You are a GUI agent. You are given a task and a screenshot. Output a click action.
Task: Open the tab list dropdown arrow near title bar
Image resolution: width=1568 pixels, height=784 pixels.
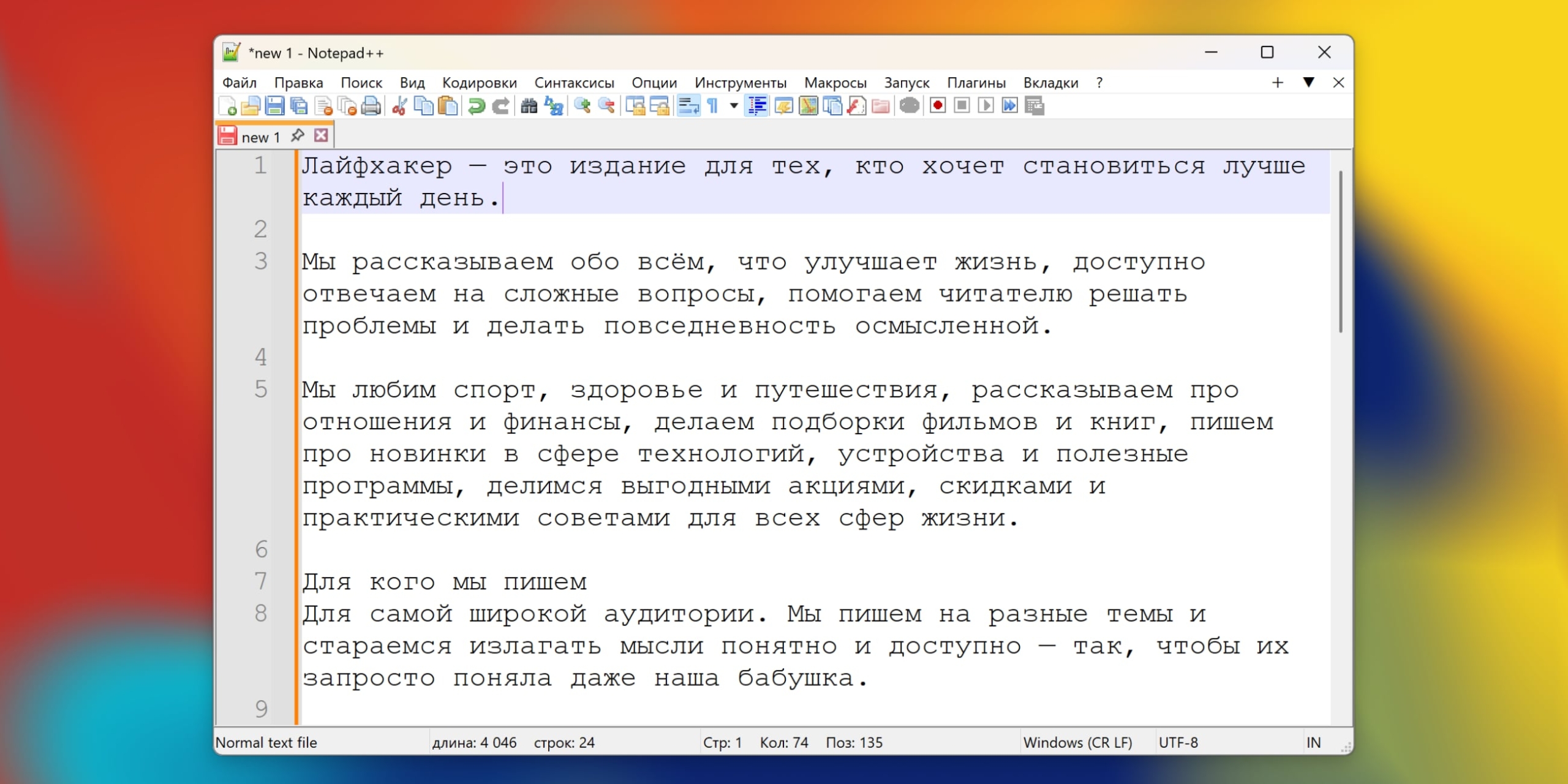(1310, 82)
